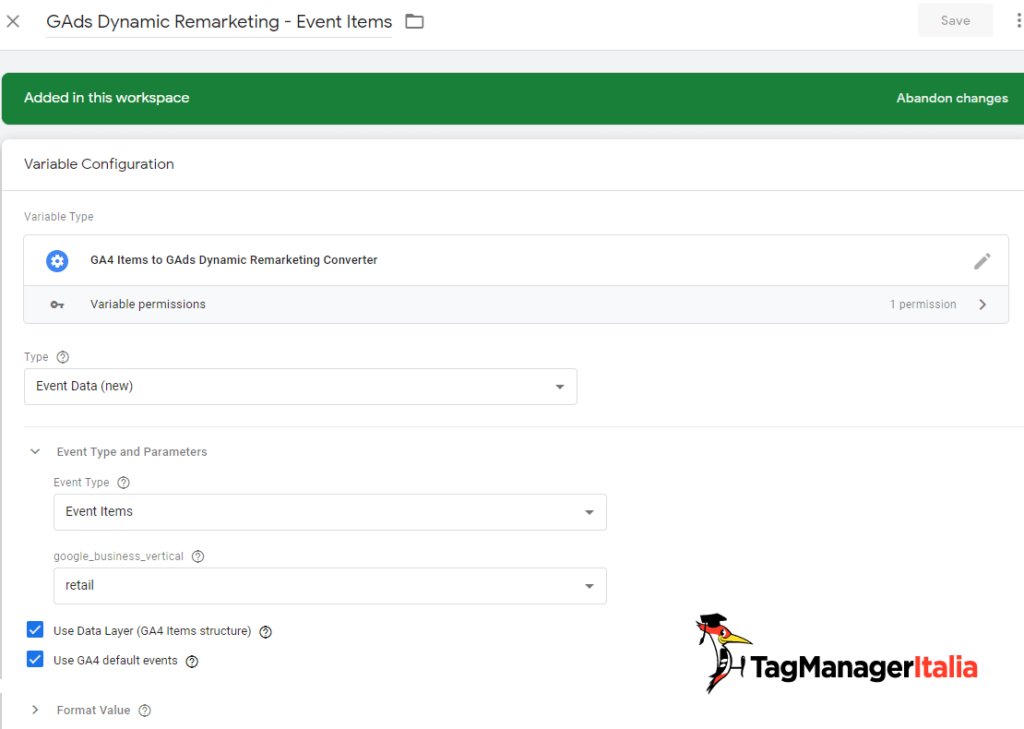Expand permissions with the right chevron
This screenshot has width=1024, height=729.
982,304
